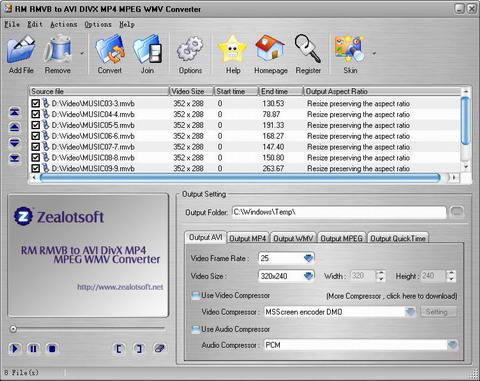Uncheck the MUSIC07-7.rmvb file checkbox
The height and width of the screenshot is (381, 480).
[x=35, y=147]
